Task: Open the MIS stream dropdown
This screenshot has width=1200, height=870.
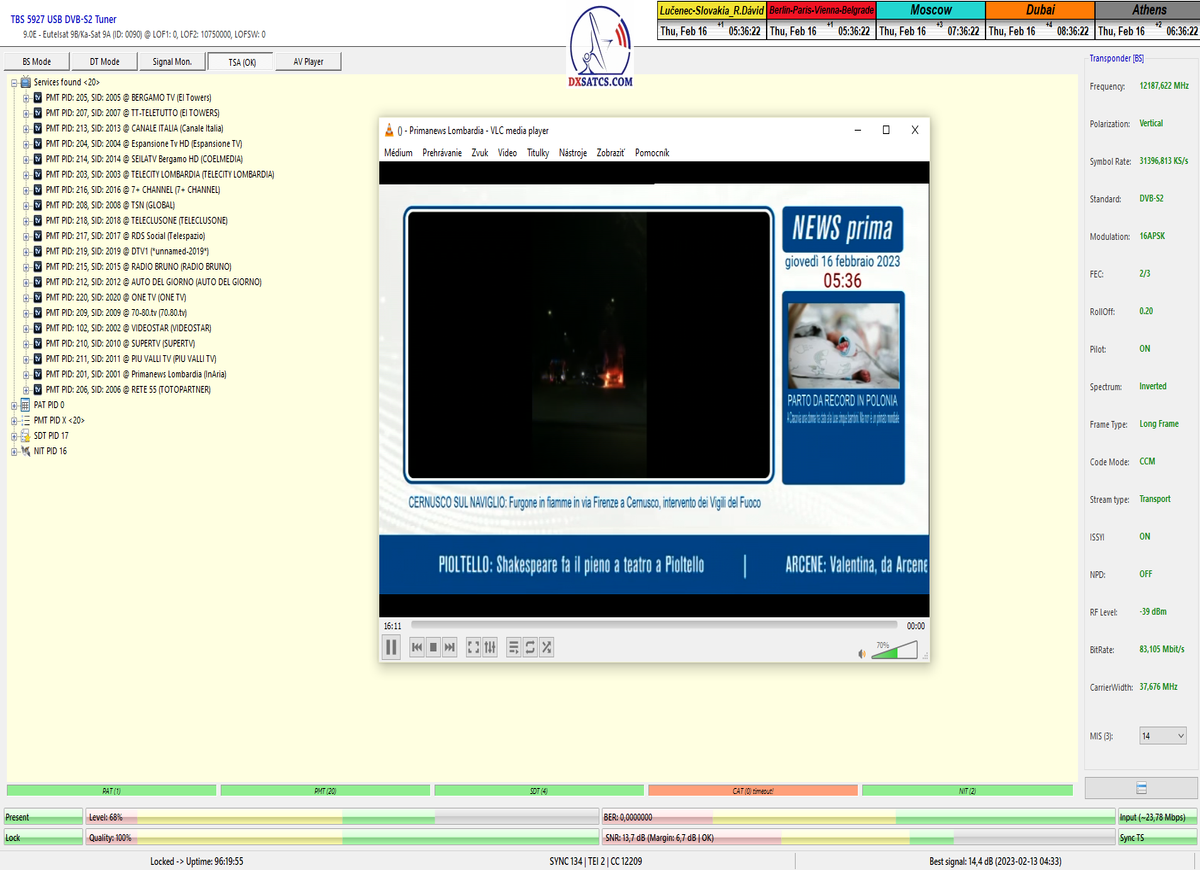Action: coord(1163,736)
